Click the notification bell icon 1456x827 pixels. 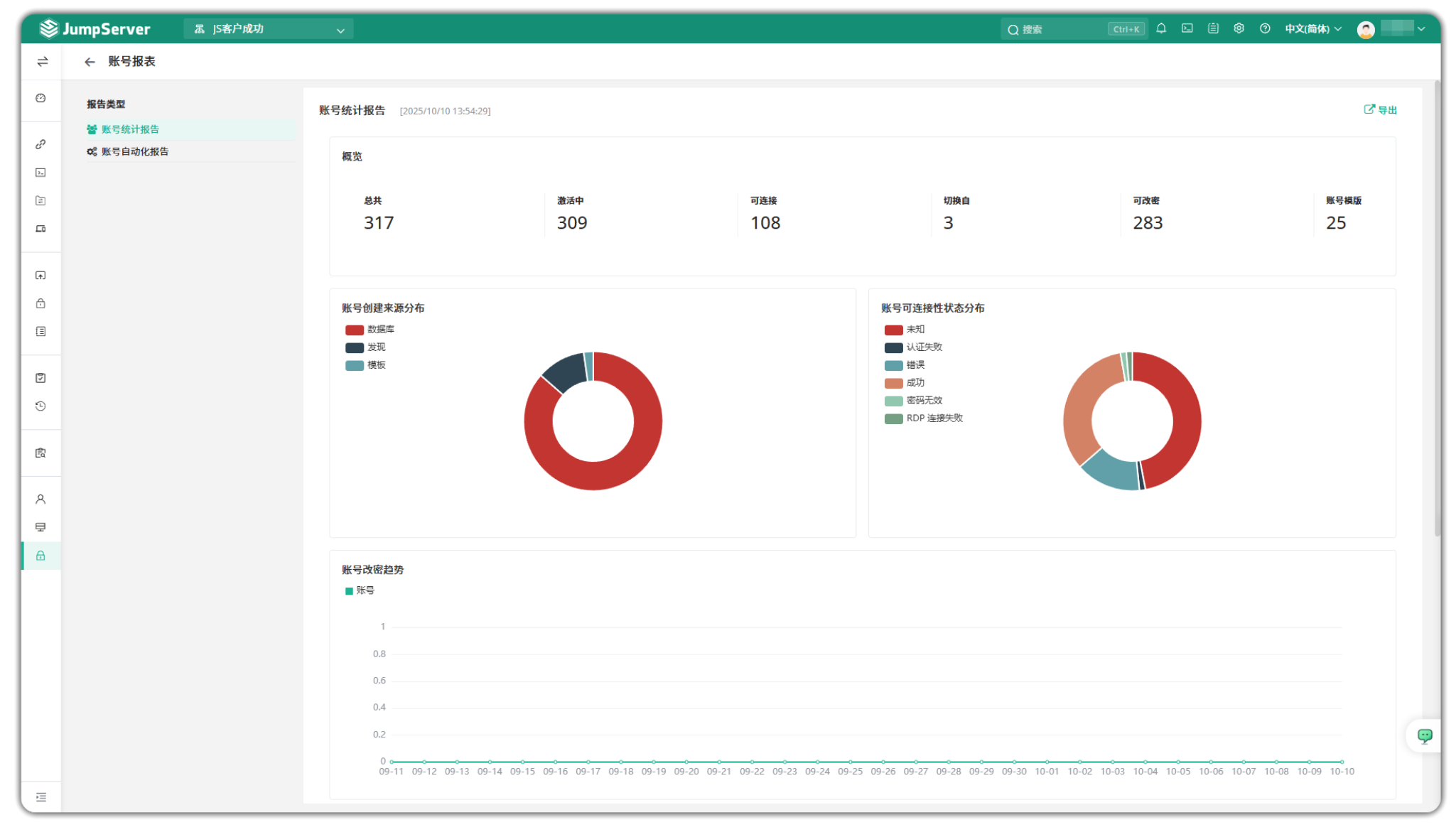(x=1161, y=28)
